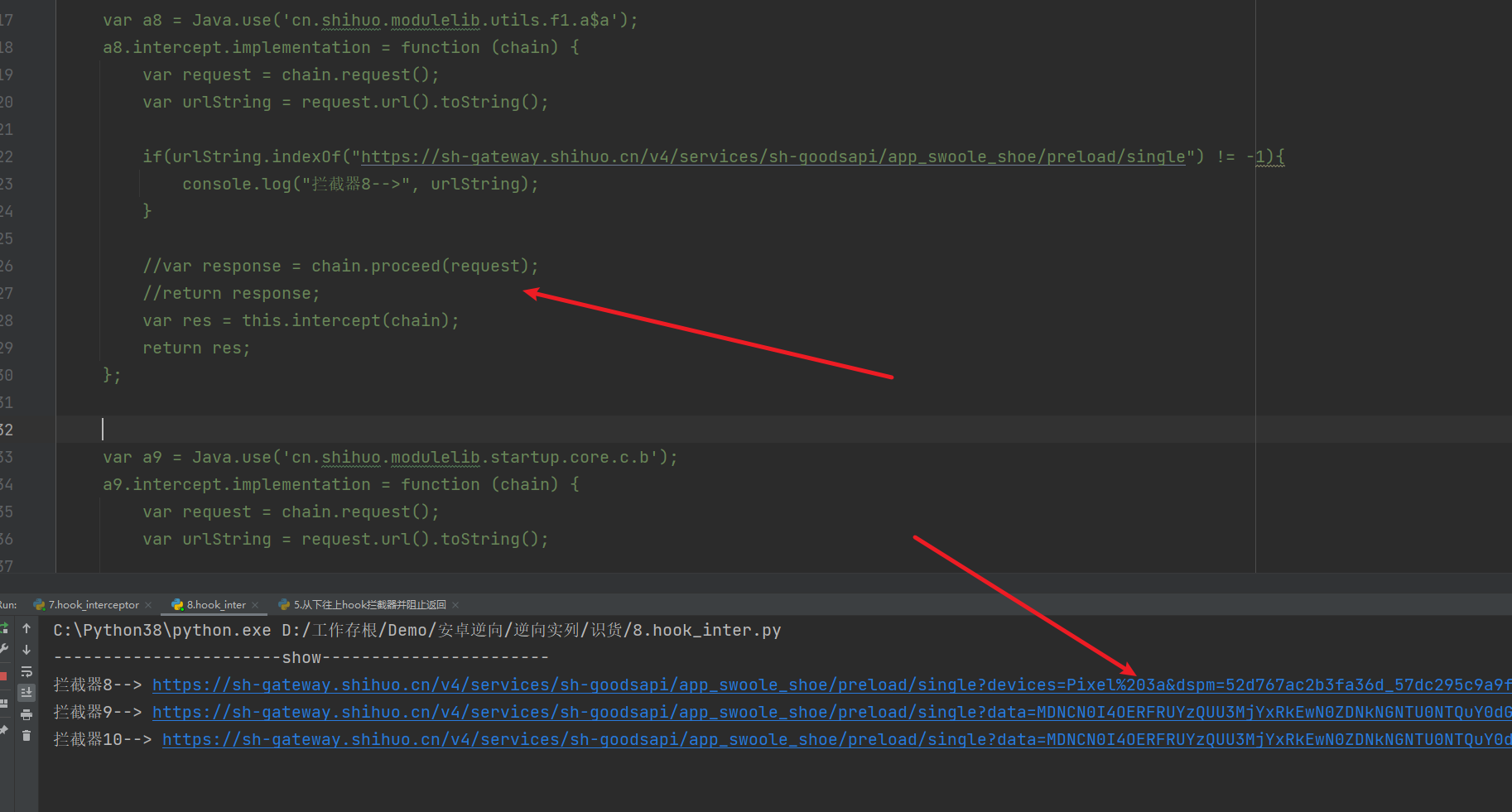Viewport: 1512px width, 812px height.
Task: Click the down-the-stack-trace arrow in Run panel
Action: tap(26, 650)
